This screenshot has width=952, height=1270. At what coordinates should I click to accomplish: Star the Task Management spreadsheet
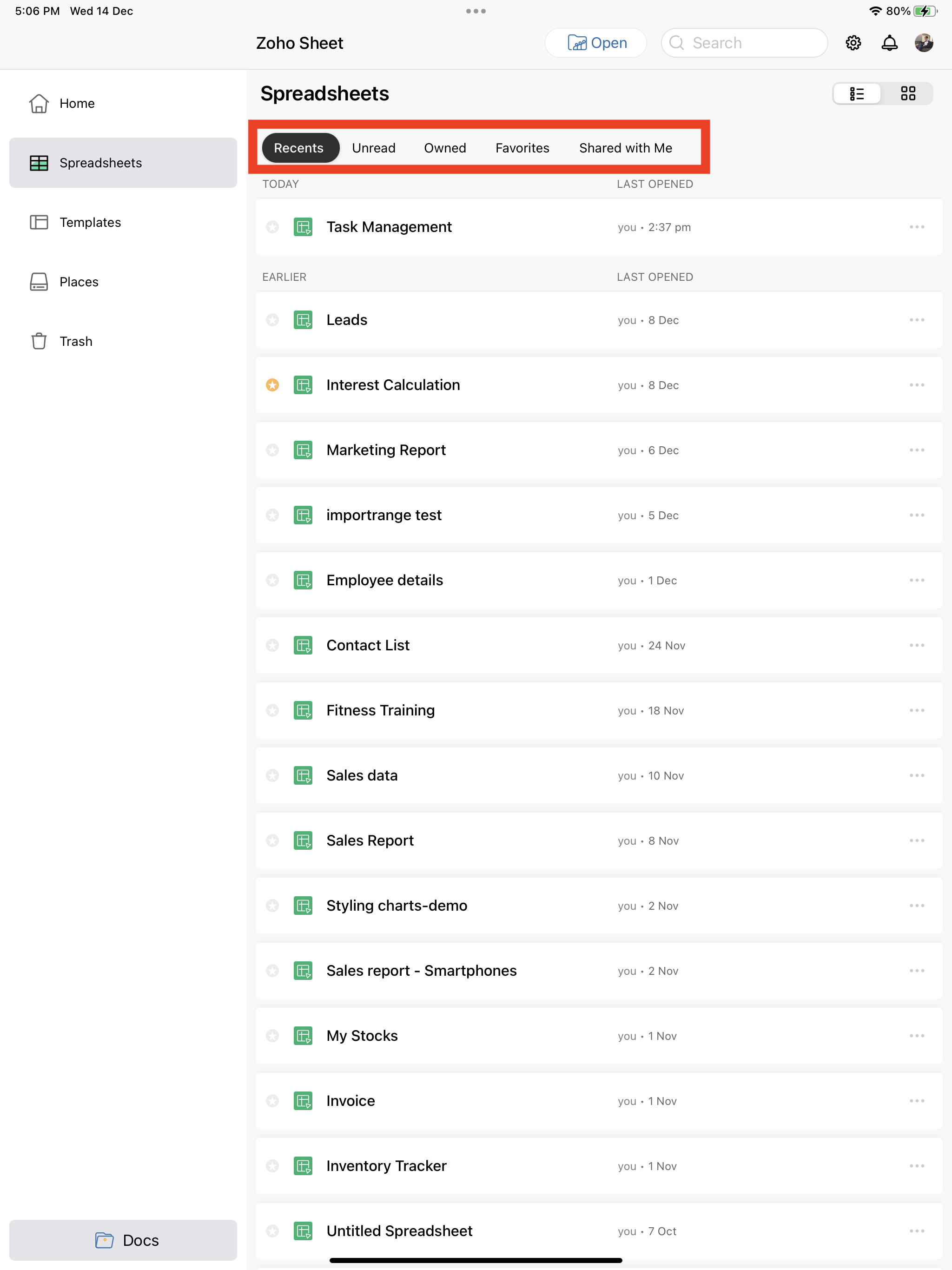point(272,227)
